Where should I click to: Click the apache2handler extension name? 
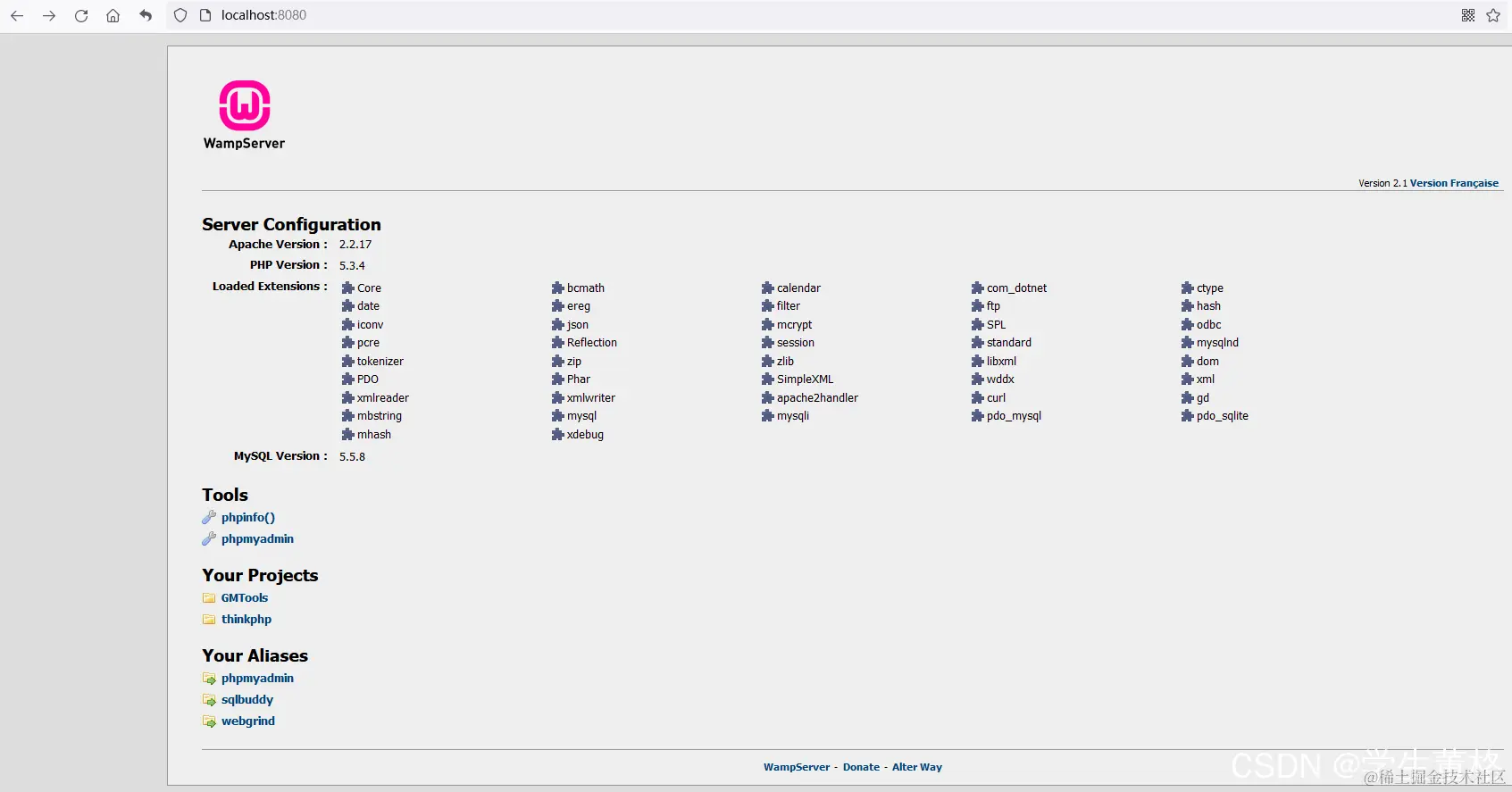pyautogui.click(x=817, y=398)
